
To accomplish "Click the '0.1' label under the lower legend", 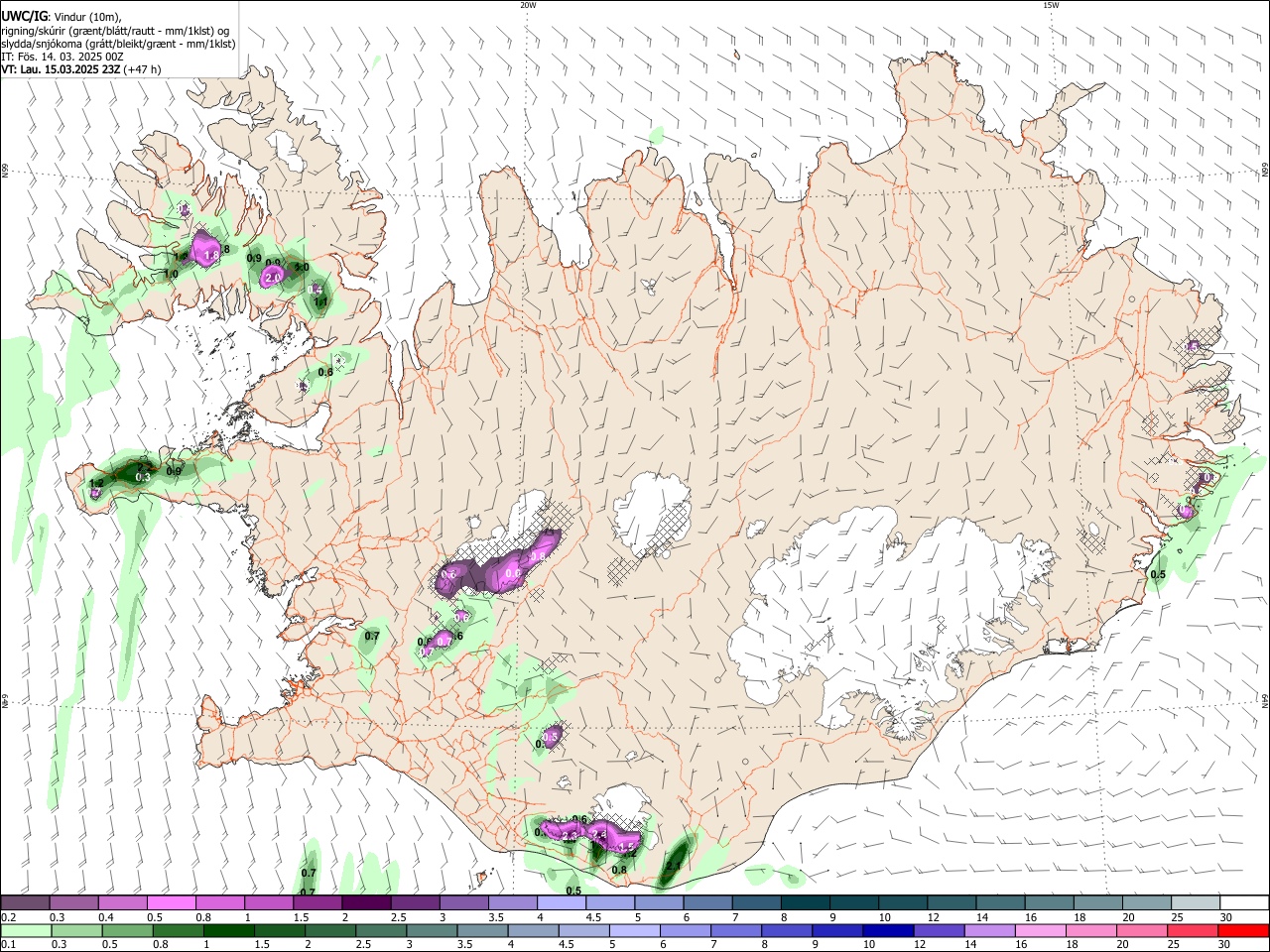I will [x=8, y=945].
